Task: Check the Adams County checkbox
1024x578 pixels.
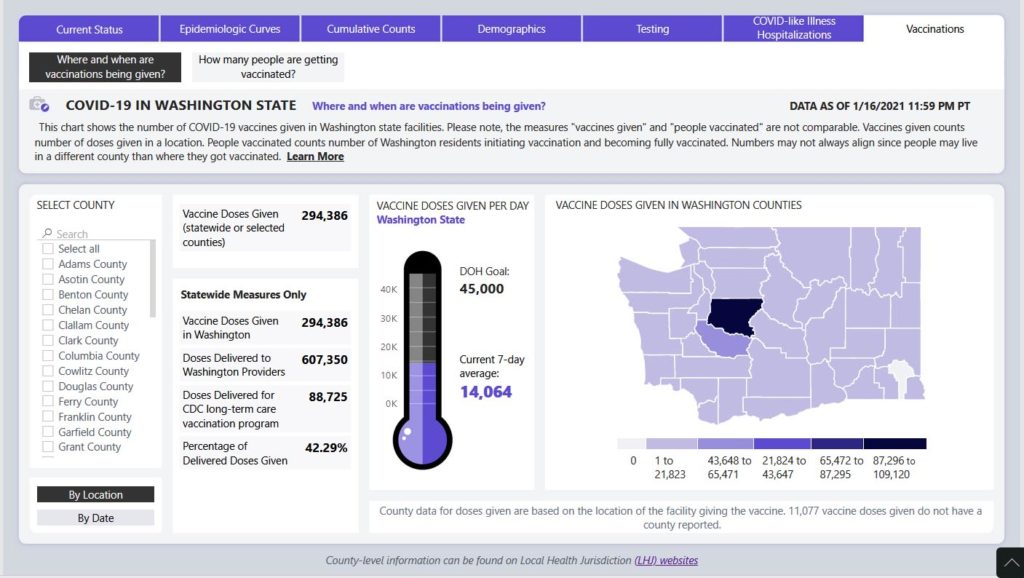Action: click(48, 264)
